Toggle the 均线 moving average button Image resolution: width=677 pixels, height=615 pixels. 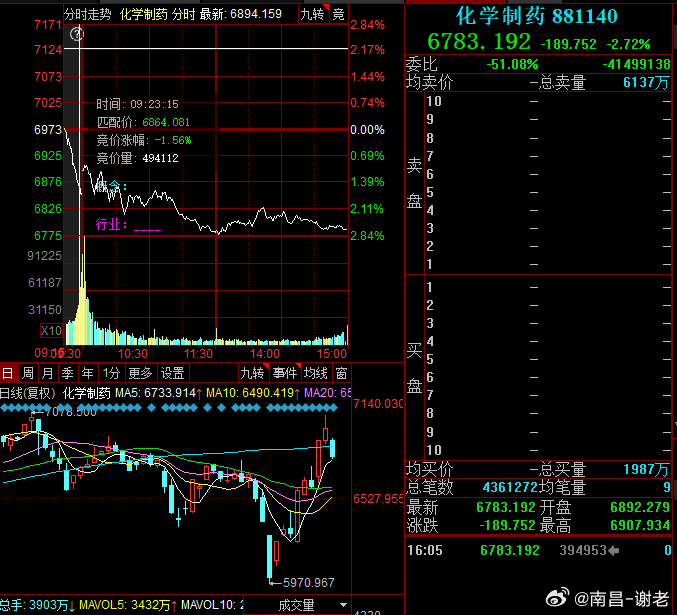point(316,373)
